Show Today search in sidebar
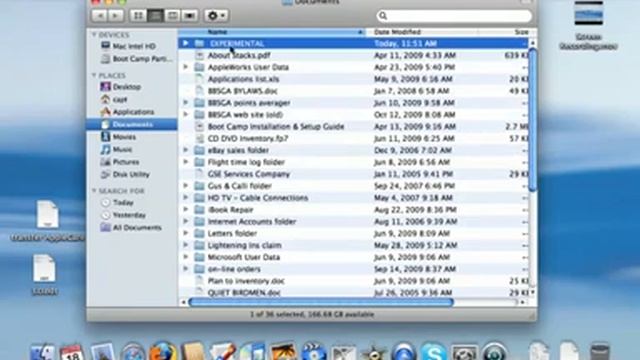The height and width of the screenshot is (360, 640). click(x=117, y=202)
